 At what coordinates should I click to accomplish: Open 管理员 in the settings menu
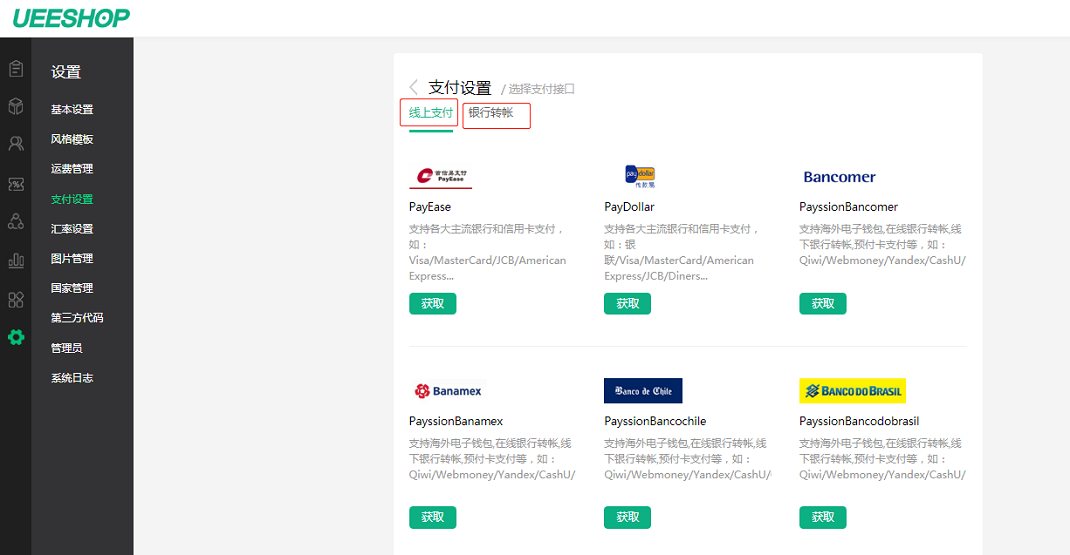coord(66,348)
